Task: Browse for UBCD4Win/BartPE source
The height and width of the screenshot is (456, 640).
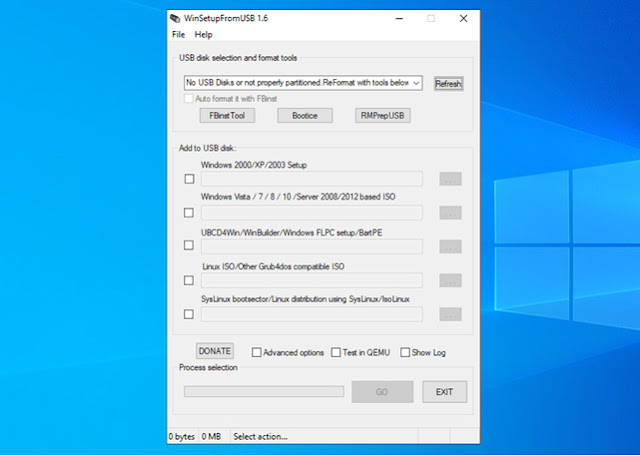Action: pyautogui.click(x=450, y=247)
